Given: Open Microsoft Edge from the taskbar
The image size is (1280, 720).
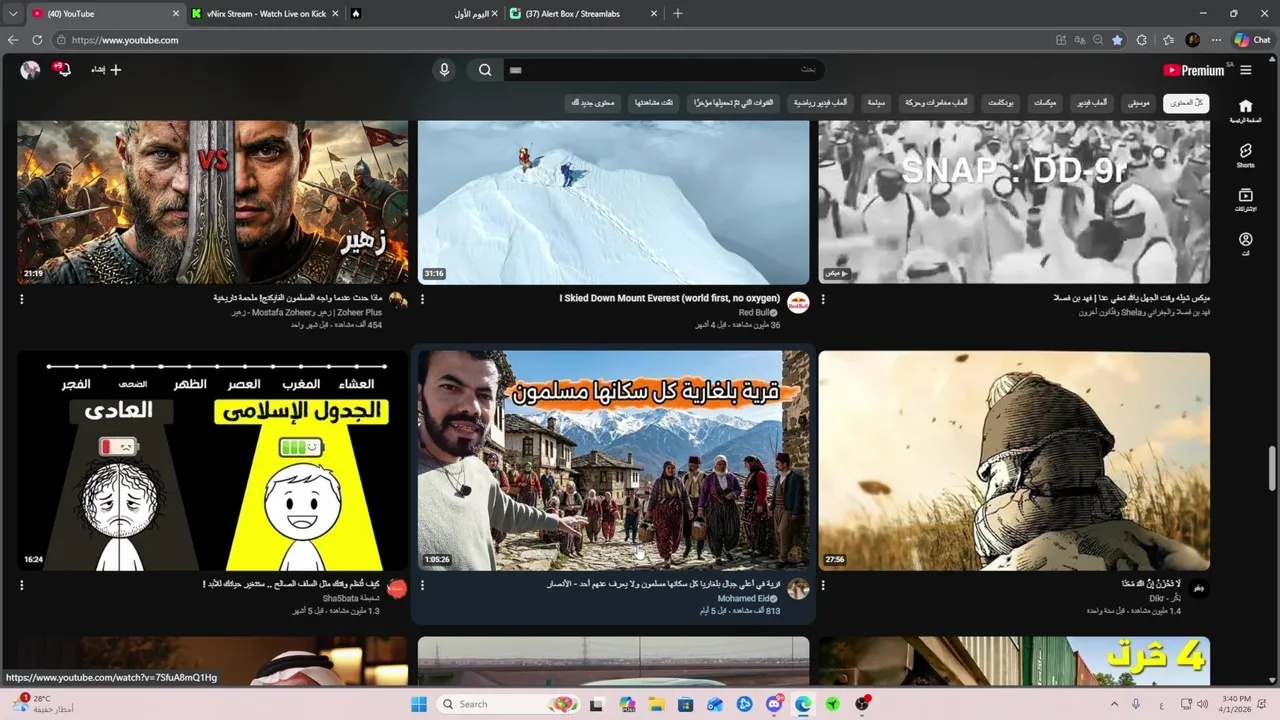Looking at the screenshot, I should 803,704.
